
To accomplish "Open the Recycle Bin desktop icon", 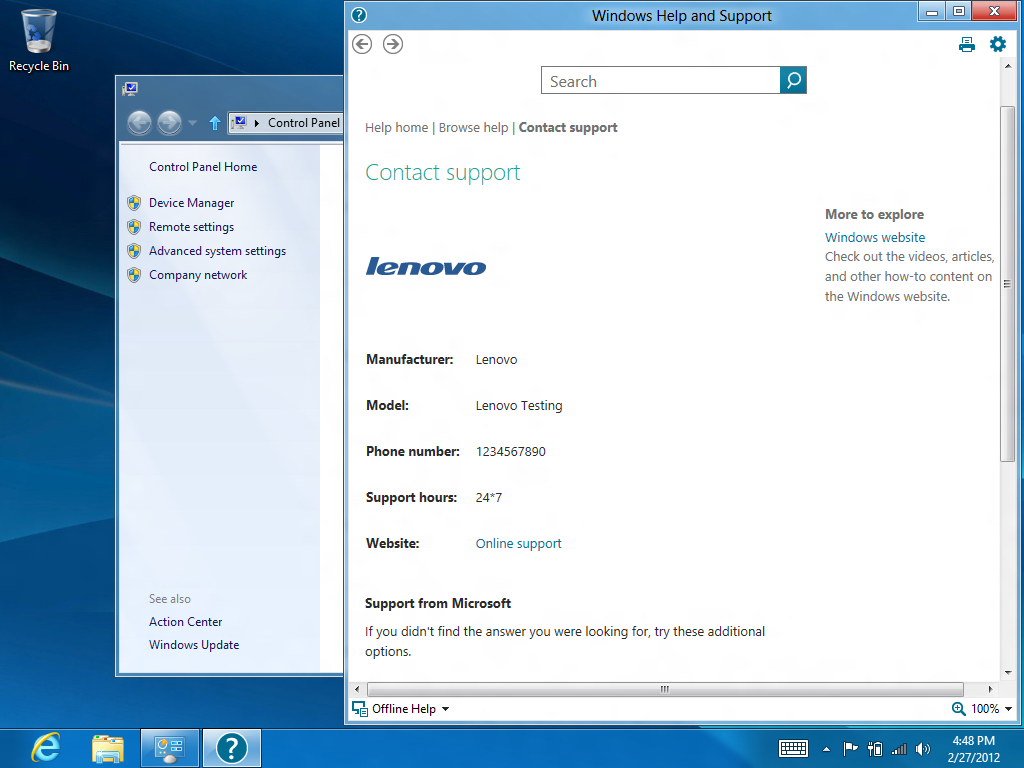I will (39, 40).
